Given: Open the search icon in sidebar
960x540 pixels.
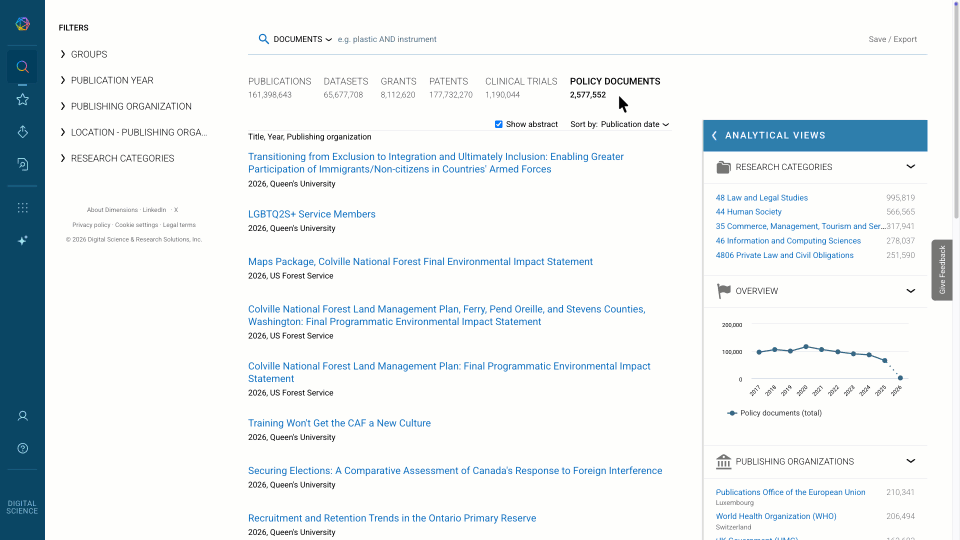Looking at the screenshot, I should coord(22,68).
